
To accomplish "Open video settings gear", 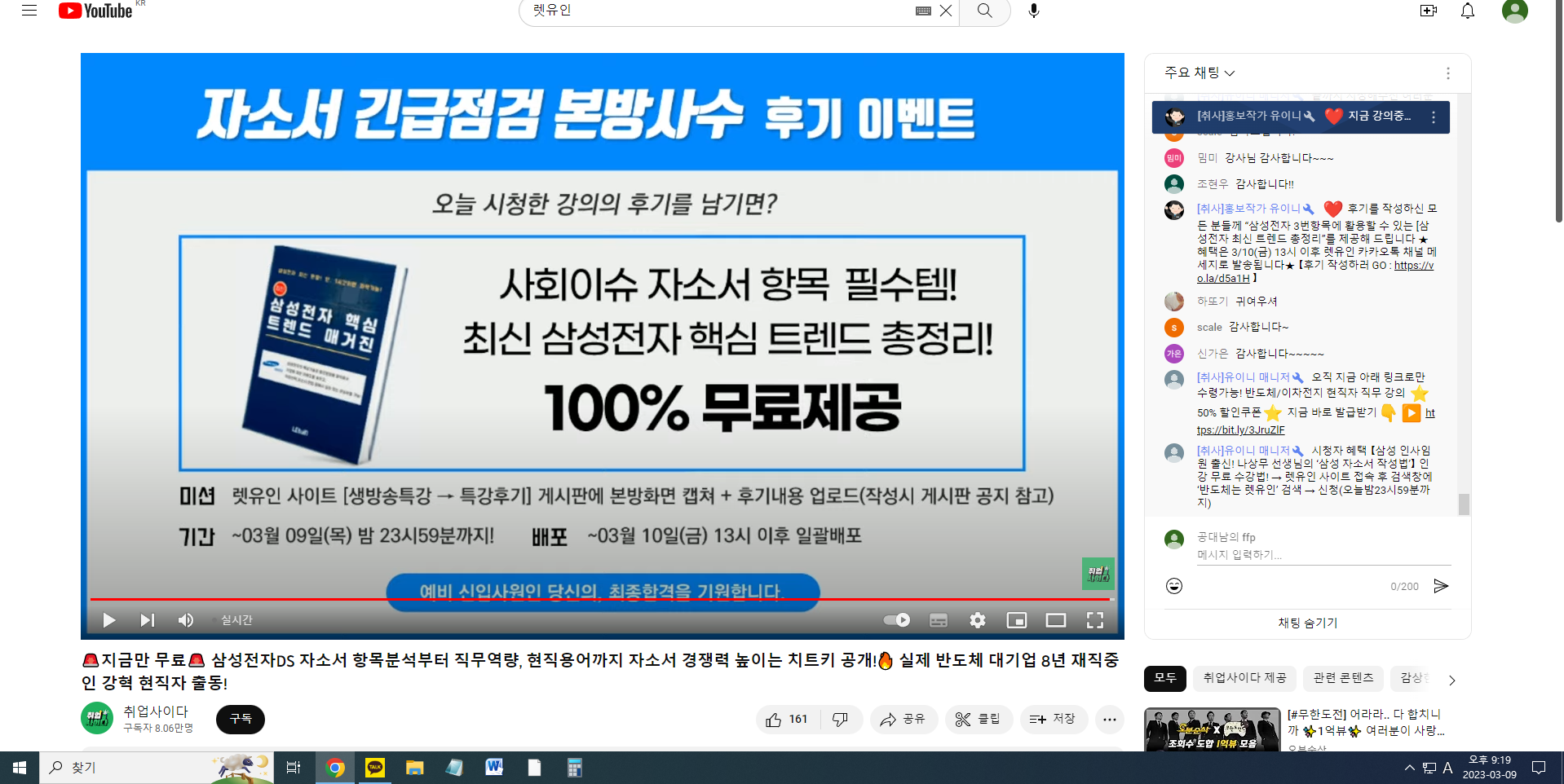I will [977, 620].
